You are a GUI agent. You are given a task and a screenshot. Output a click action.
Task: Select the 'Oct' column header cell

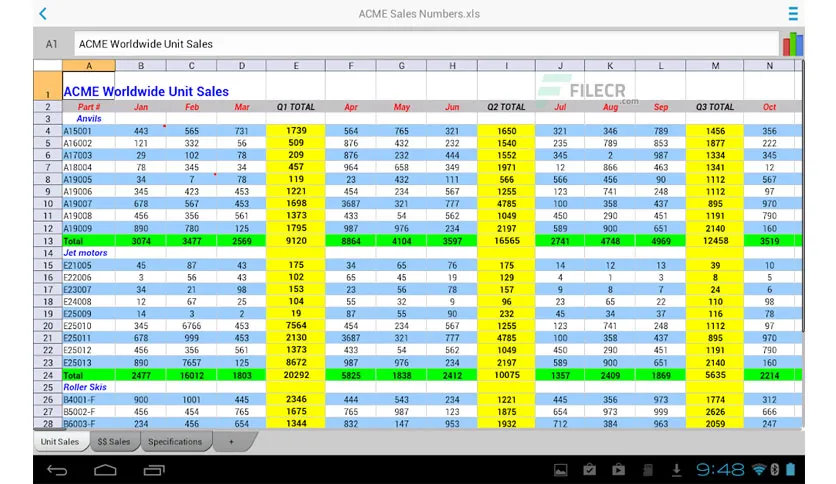pos(769,107)
